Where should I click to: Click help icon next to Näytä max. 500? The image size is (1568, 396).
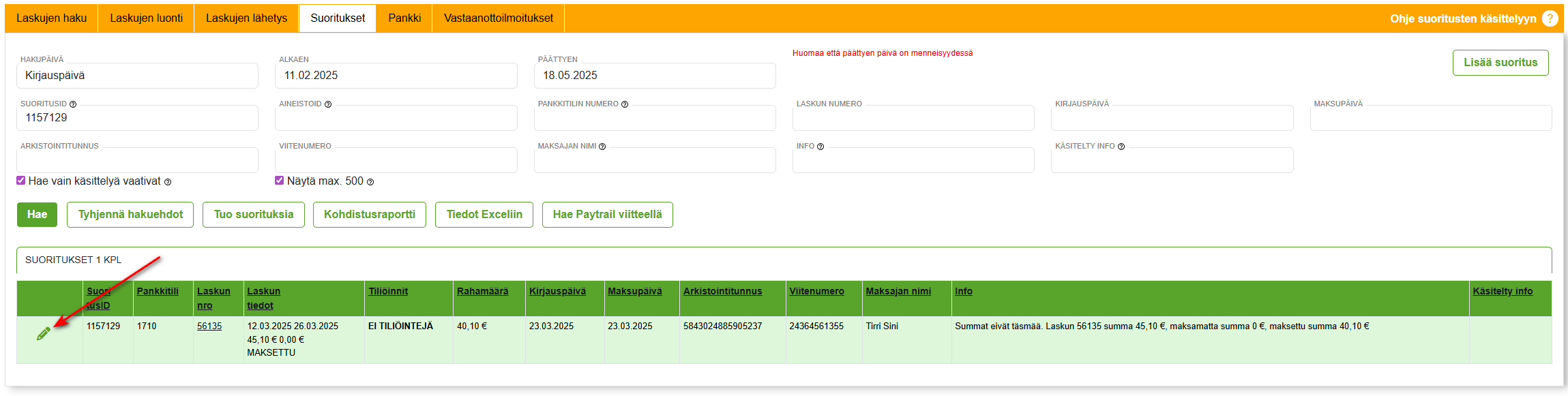click(x=370, y=182)
